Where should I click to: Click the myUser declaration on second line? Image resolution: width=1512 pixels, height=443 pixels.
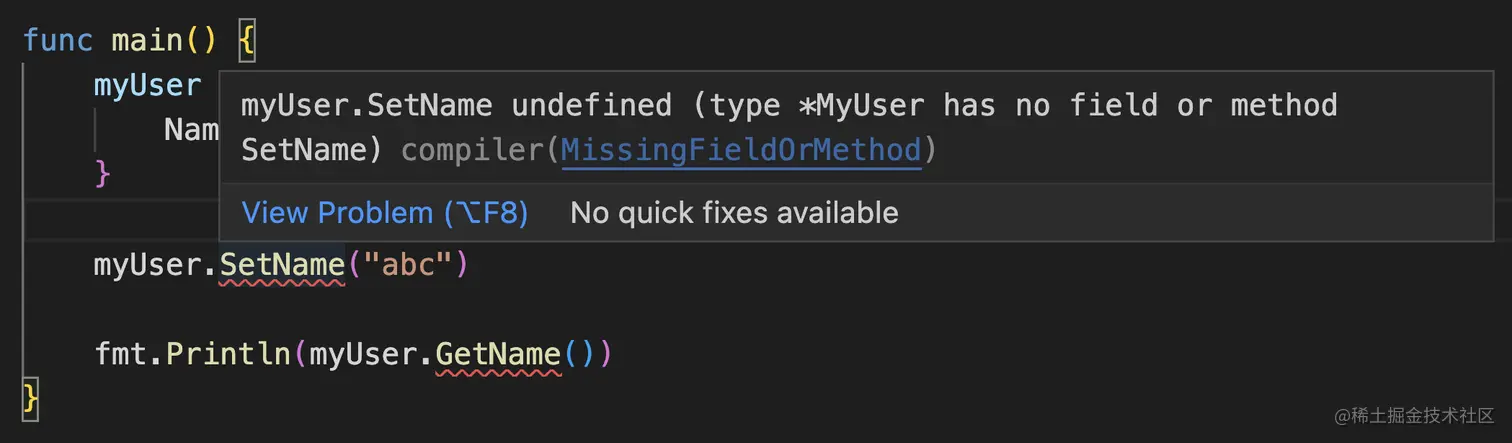[147, 85]
